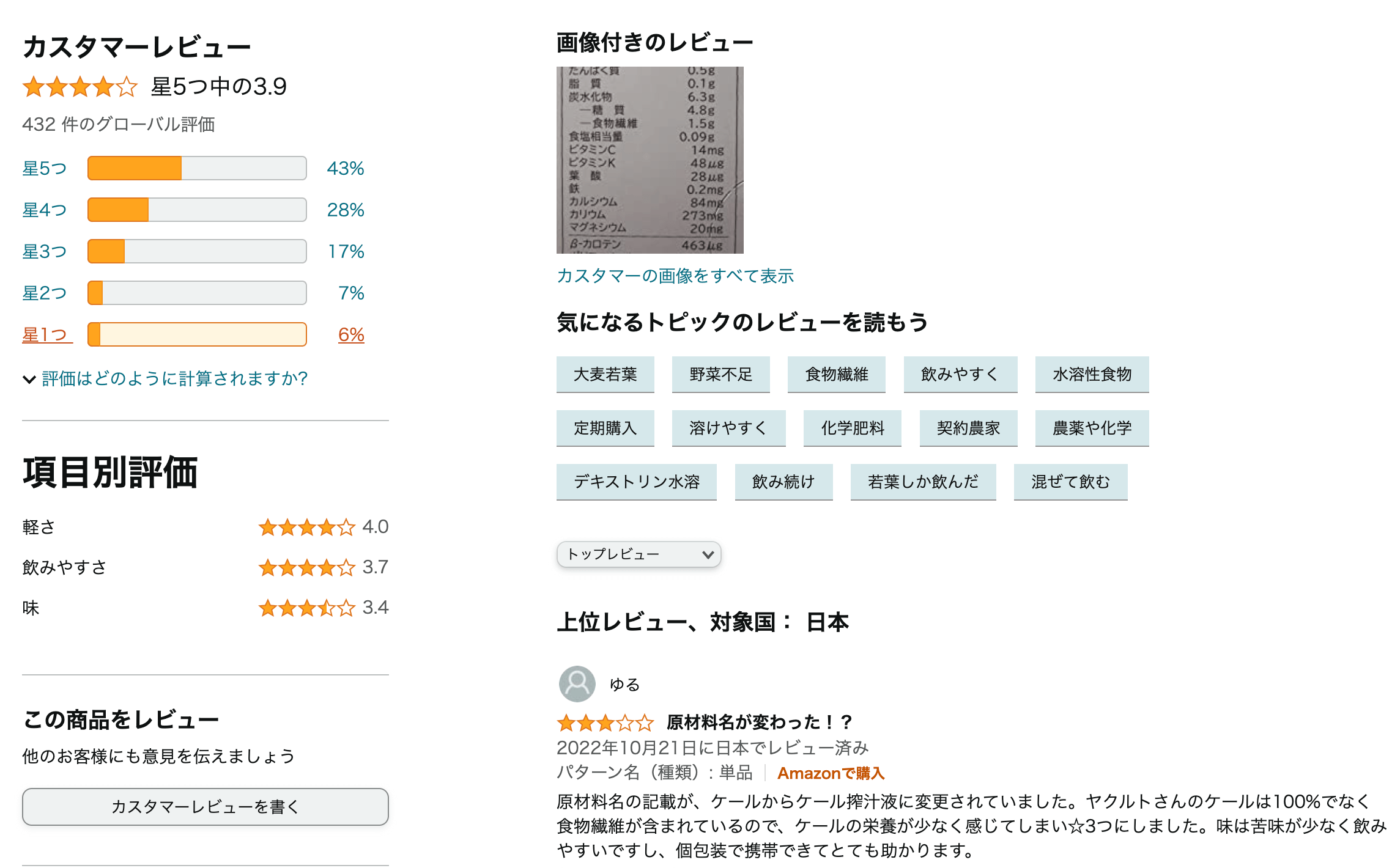The image size is (1392, 868).
Task: Open the トップレビュー sort dropdown
Action: (x=639, y=554)
